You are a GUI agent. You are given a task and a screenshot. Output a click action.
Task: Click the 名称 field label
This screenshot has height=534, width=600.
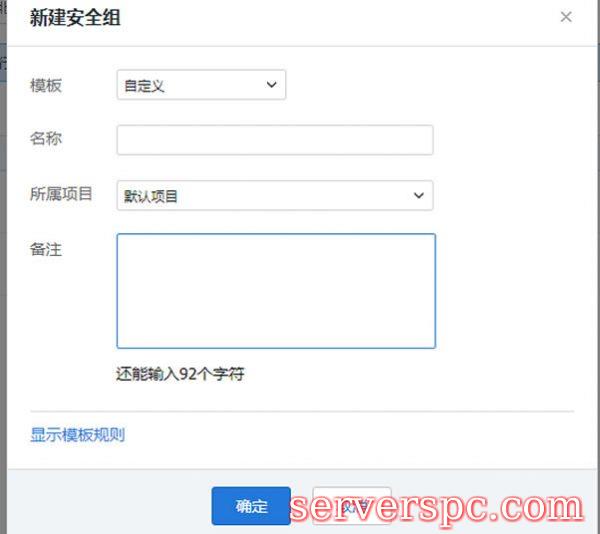tap(46, 138)
